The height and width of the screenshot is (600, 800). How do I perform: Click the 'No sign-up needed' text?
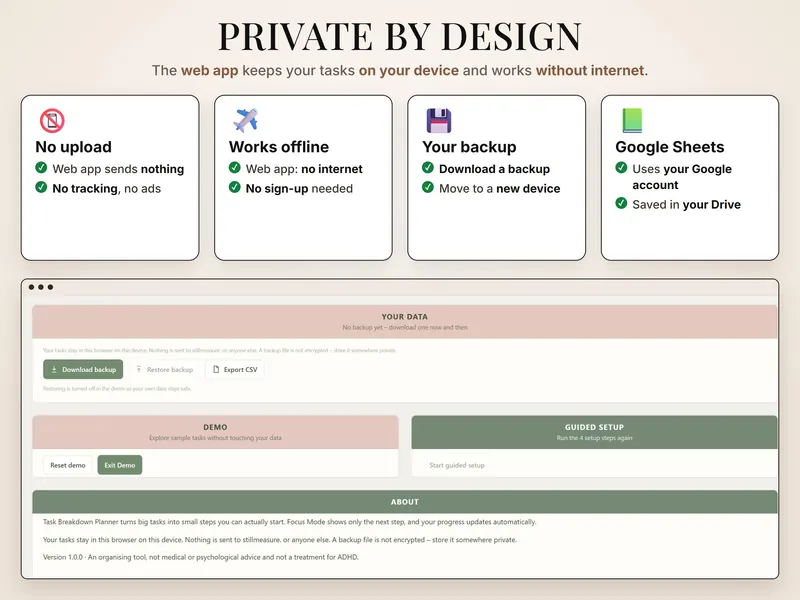tap(299, 189)
